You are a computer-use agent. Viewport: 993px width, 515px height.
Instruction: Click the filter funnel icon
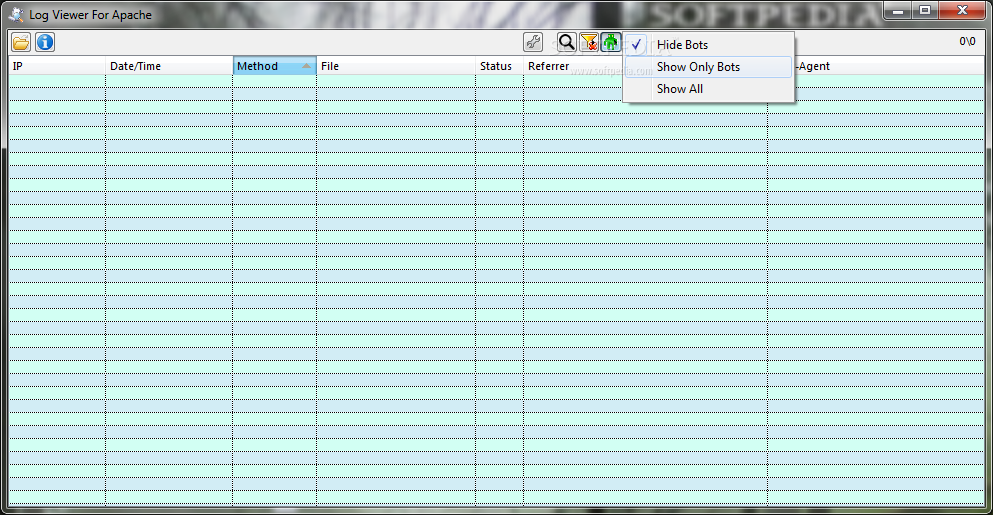click(x=589, y=42)
